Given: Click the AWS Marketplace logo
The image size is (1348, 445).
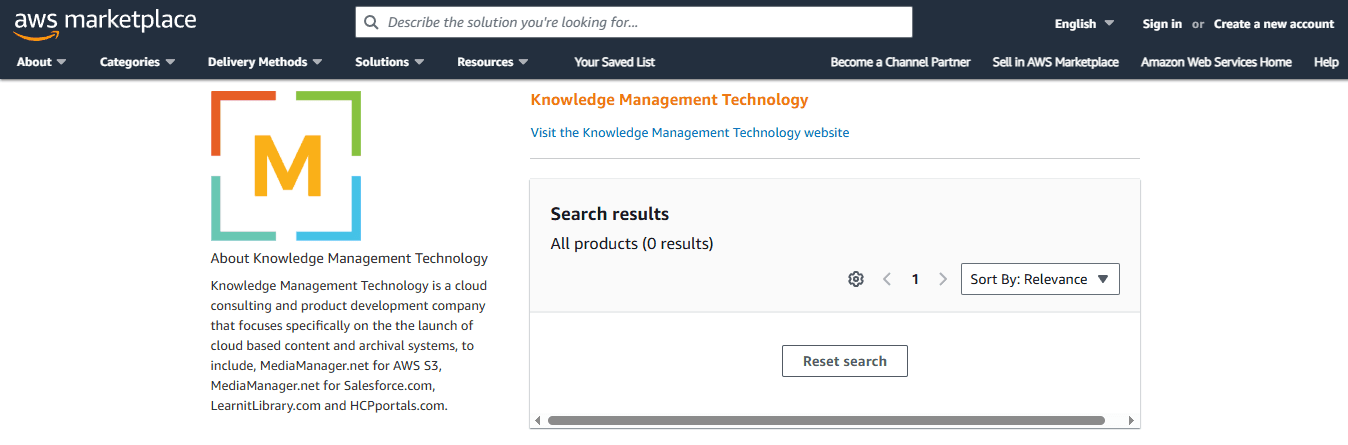Looking at the screenshot, I should [x=105, y=23].
